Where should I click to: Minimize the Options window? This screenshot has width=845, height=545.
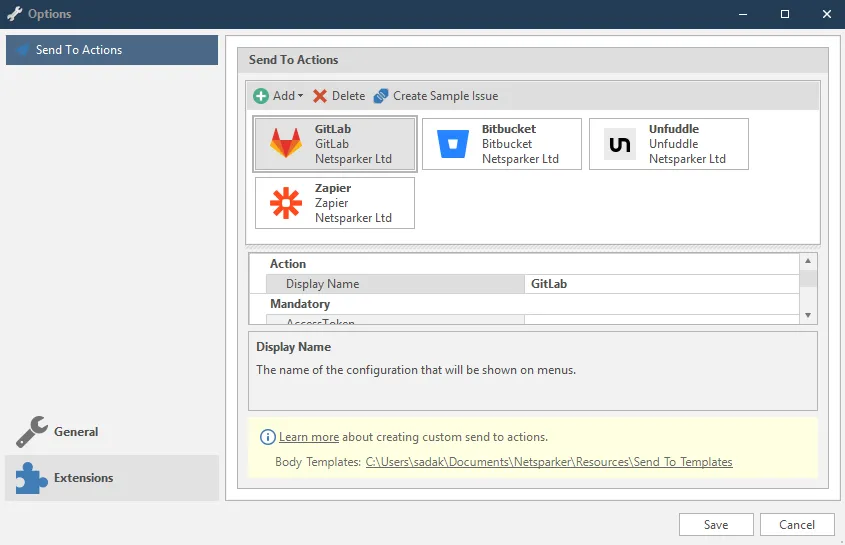click(743, 14)
